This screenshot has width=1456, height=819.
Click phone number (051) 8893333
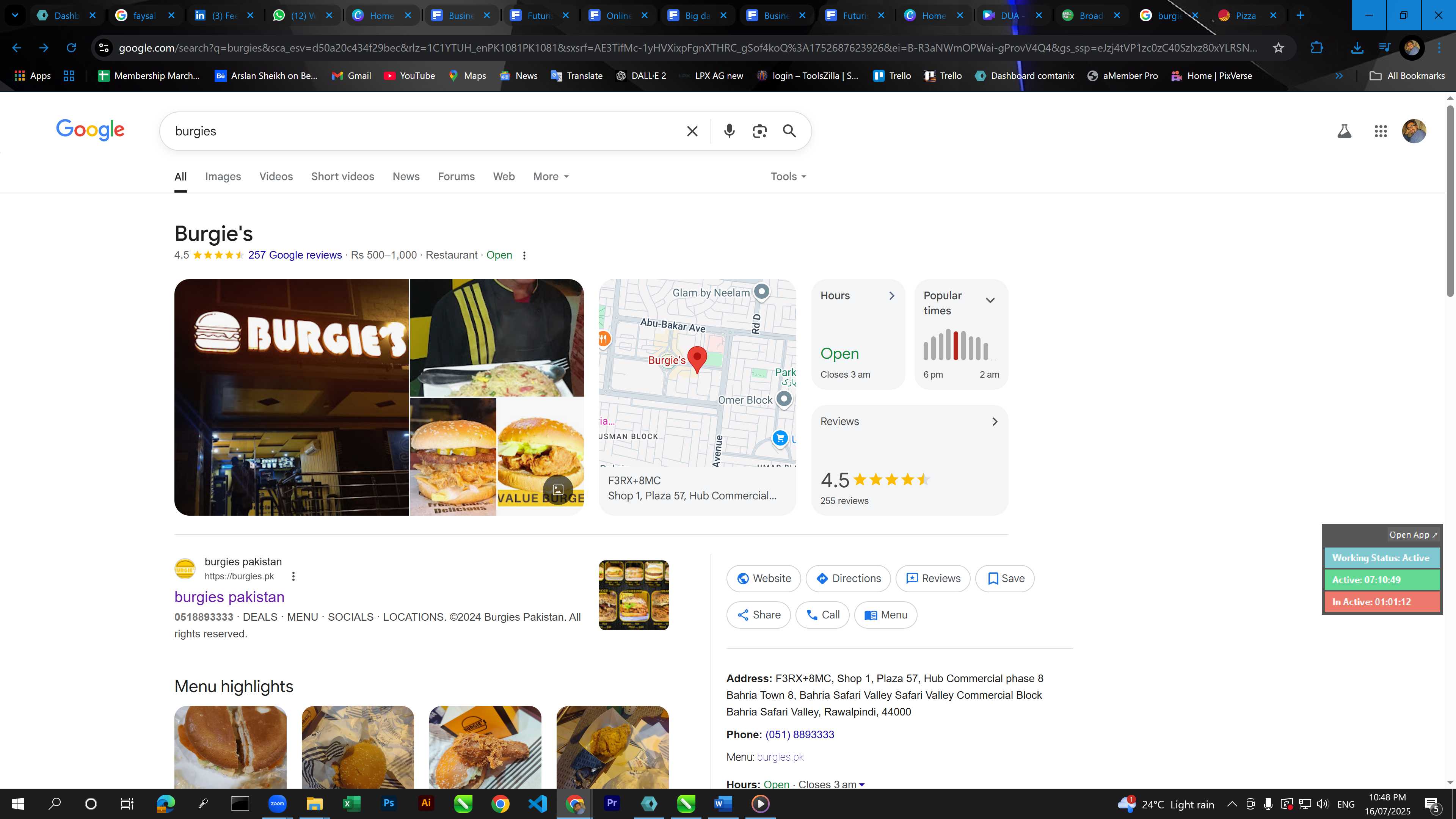(800, 734)
